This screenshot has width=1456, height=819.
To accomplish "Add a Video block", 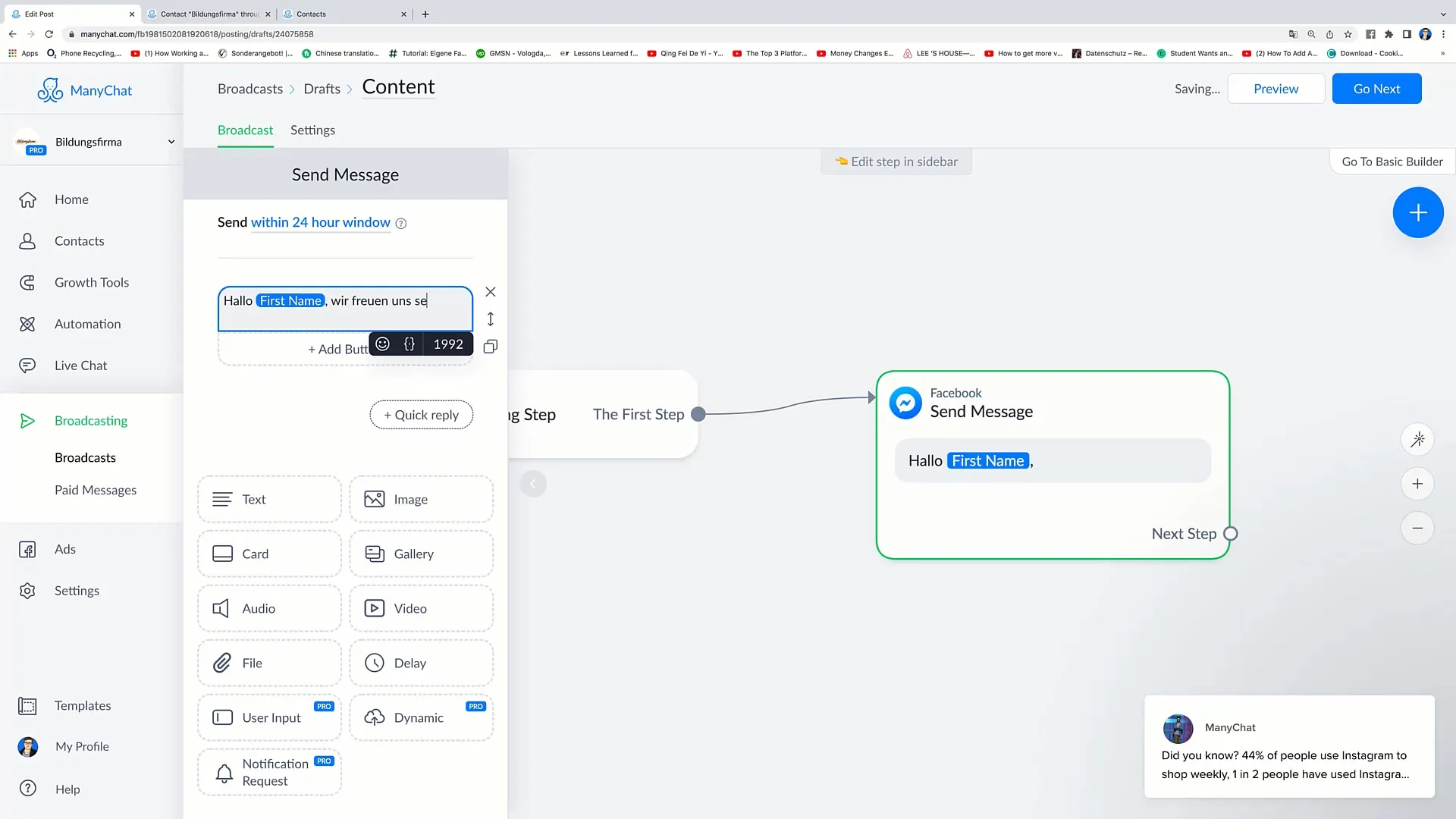I will (421, 608).
